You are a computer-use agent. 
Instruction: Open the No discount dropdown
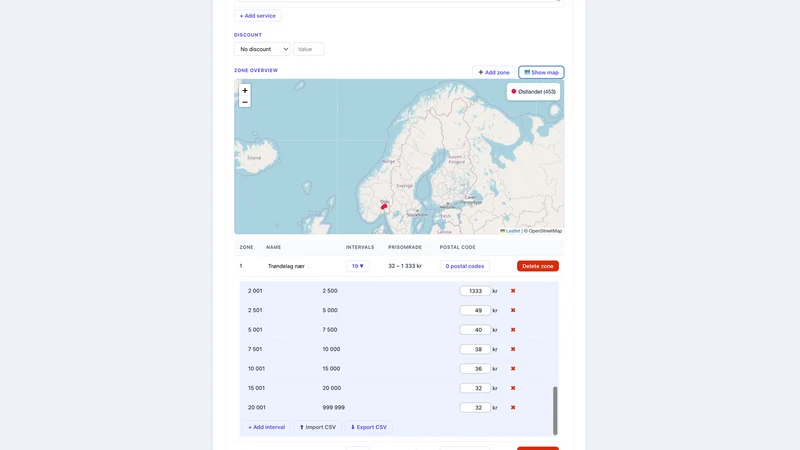click(262, 49)
